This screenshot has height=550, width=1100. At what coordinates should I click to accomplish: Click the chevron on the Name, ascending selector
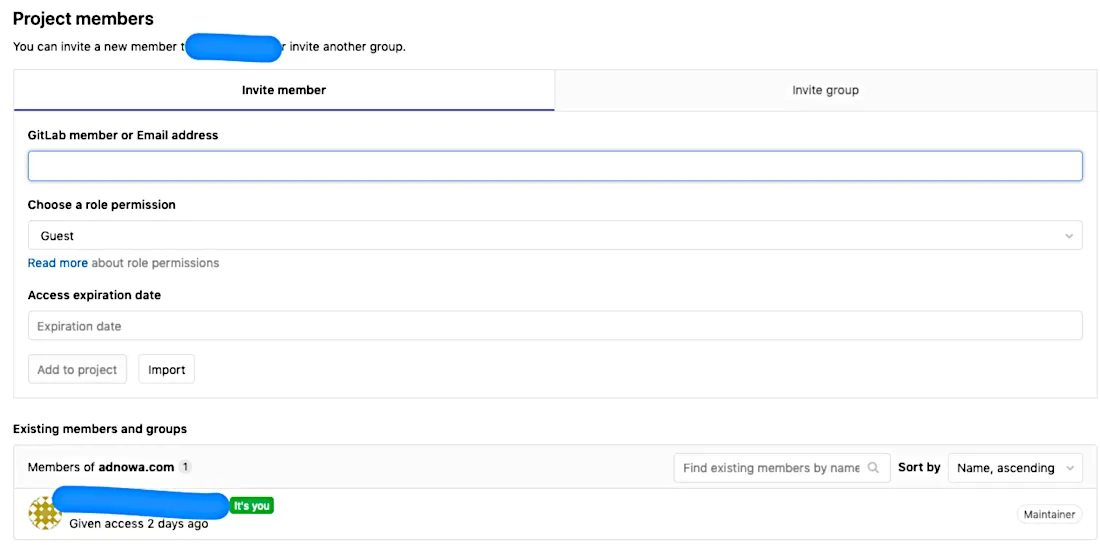pyautogui.click(x=1070, y=468)
